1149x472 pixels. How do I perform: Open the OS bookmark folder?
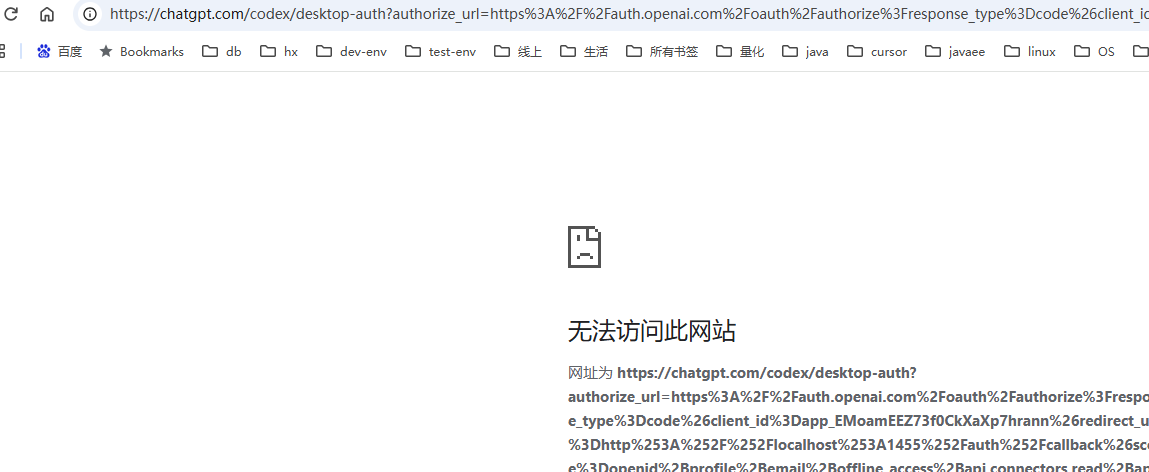coord(1094,51)
